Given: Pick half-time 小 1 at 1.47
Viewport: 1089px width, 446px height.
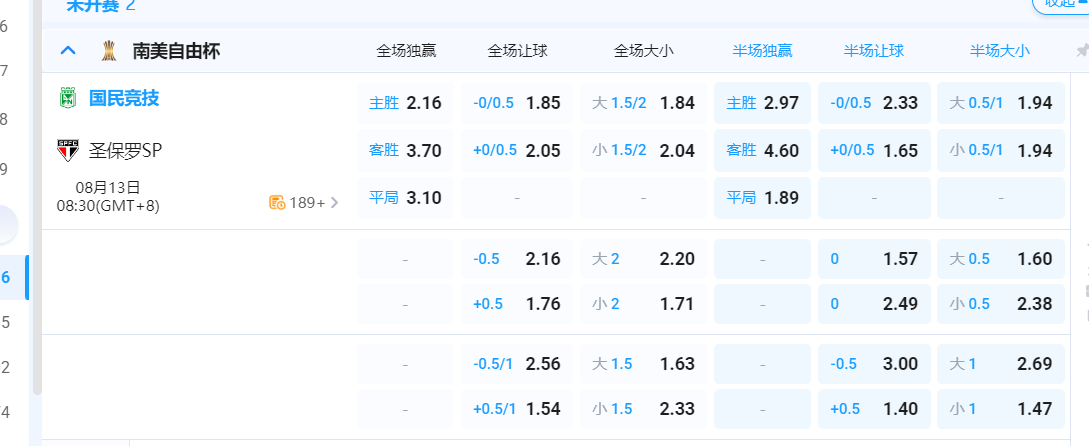Looking at the screenshot, I should click(x=1000, y=408).
